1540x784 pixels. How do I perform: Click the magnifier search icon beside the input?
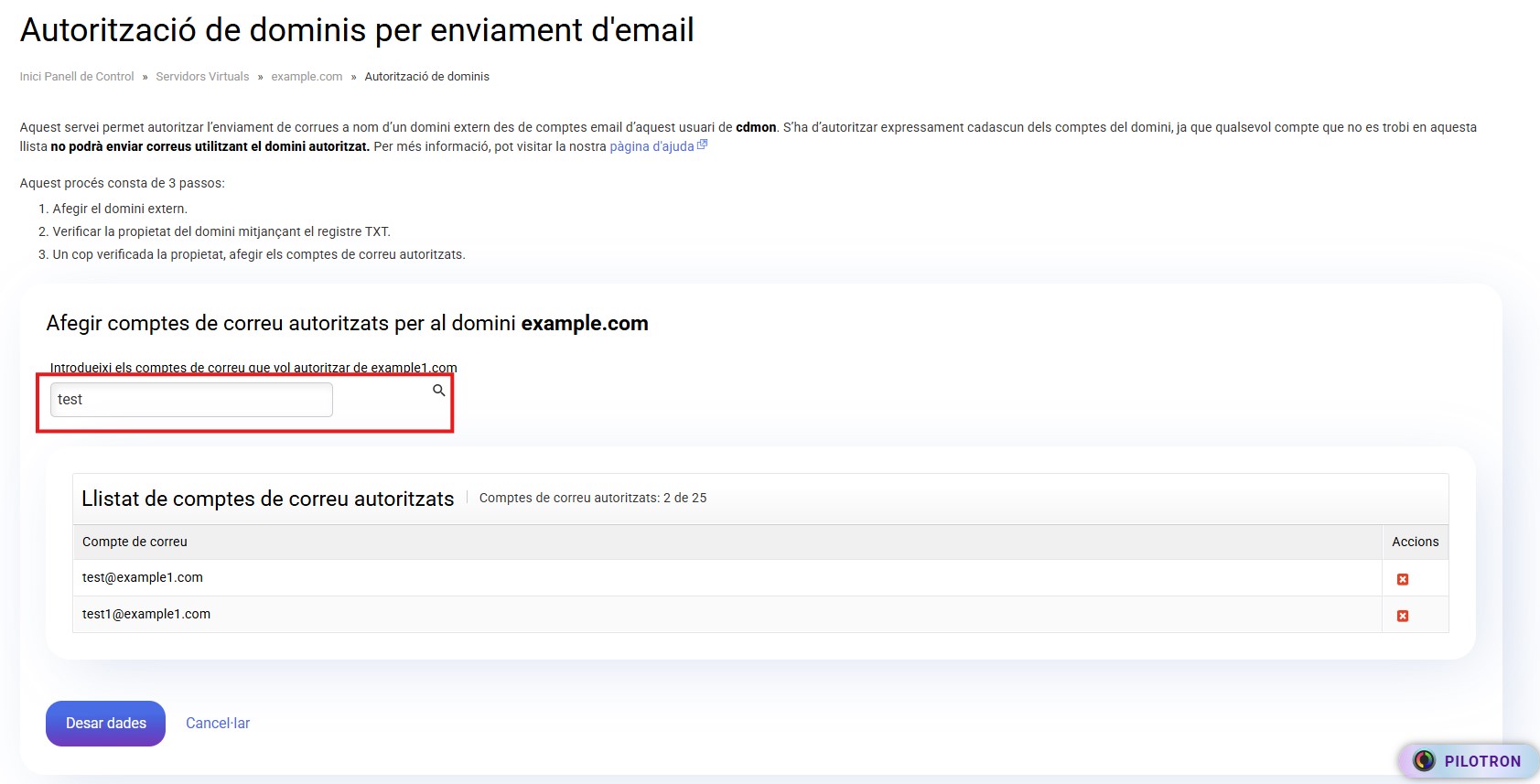tap(439, 391)
